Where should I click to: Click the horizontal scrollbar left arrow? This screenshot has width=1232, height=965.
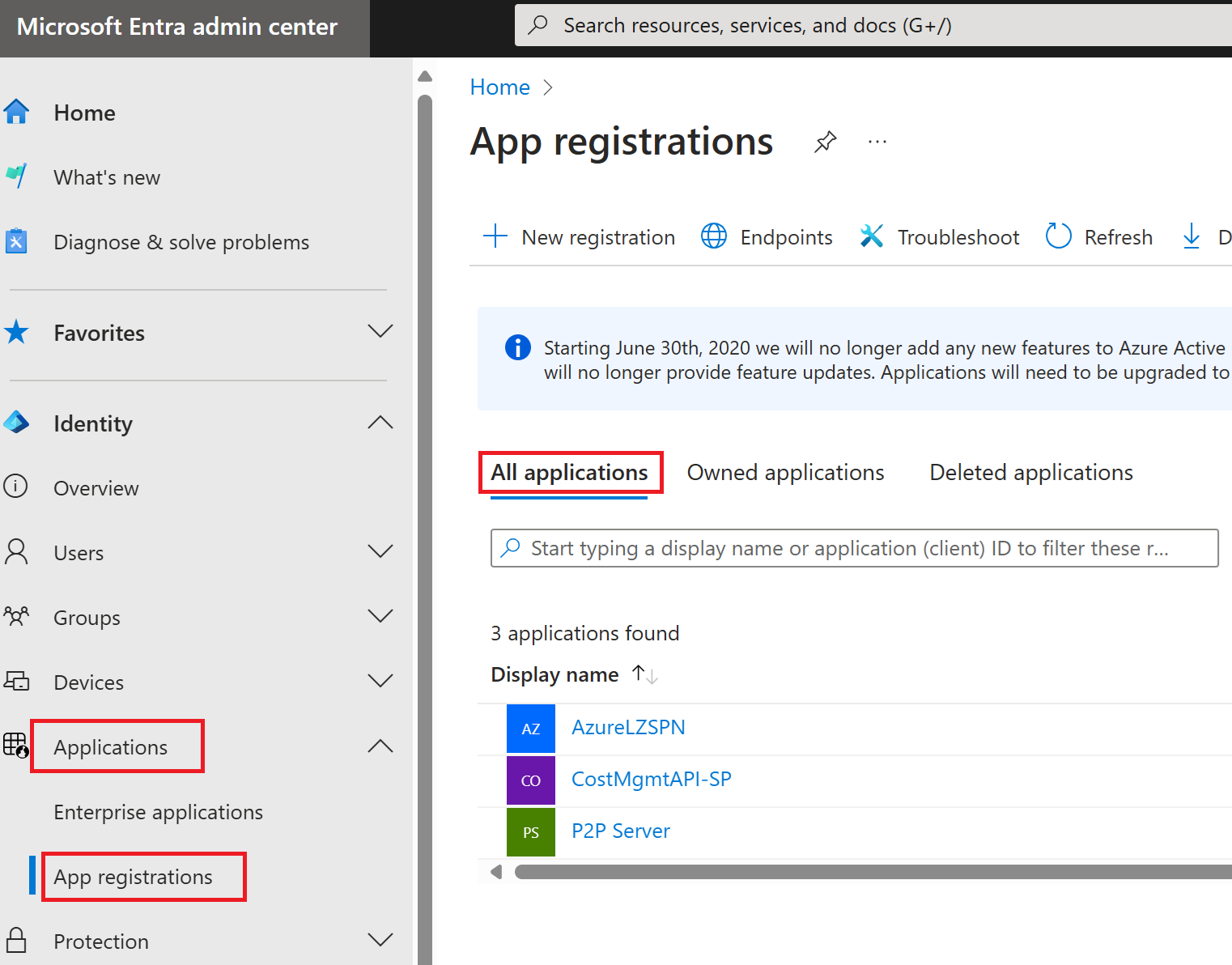[x=496, y=872]
